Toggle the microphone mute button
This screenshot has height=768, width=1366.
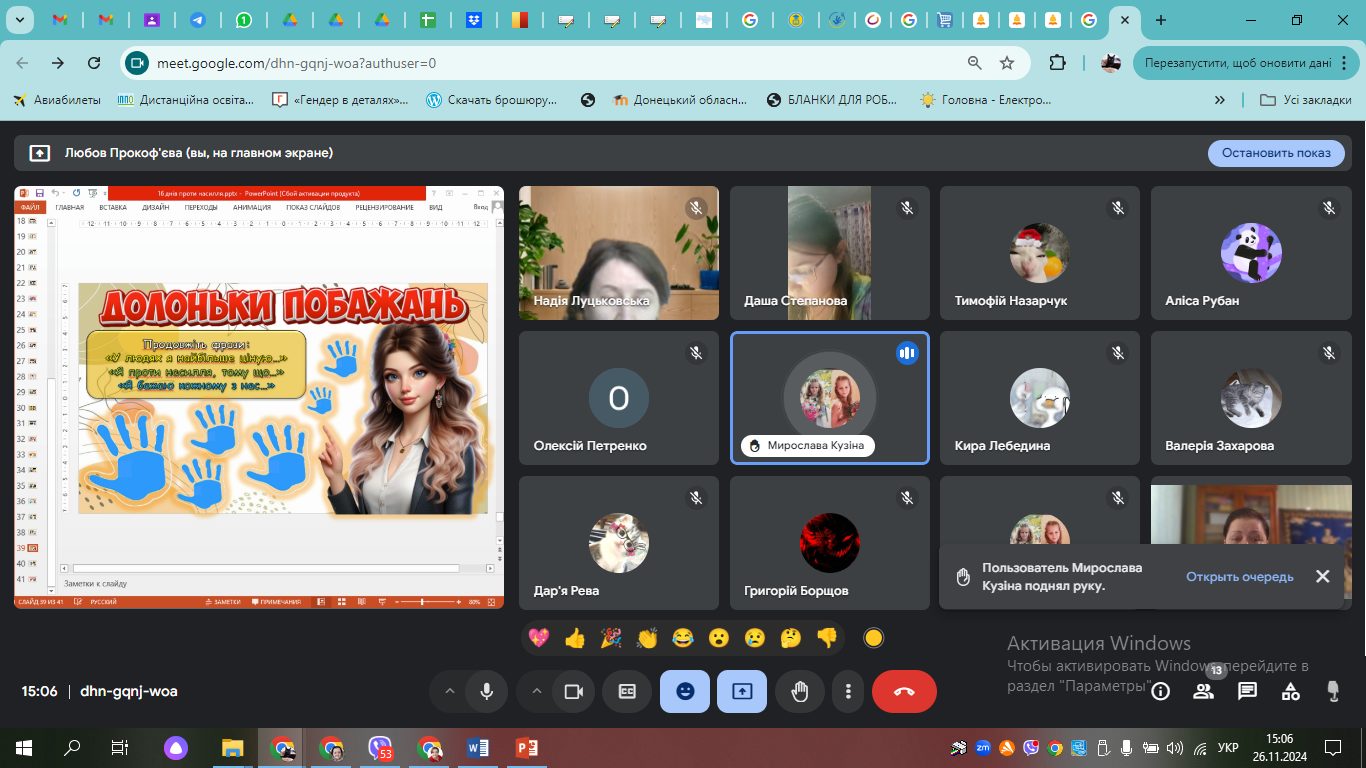click(486, 691)
